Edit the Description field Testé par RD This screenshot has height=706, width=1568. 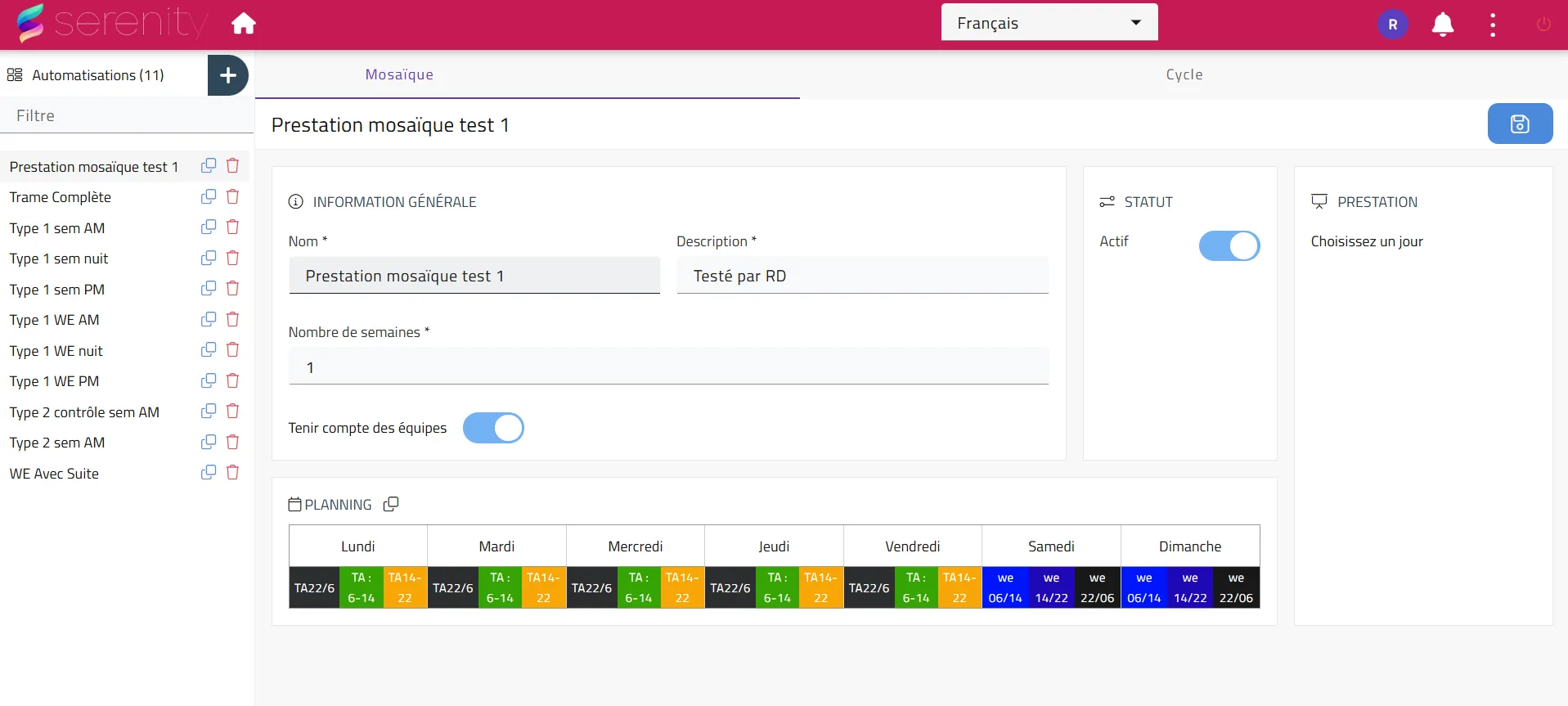coord(863,276)
